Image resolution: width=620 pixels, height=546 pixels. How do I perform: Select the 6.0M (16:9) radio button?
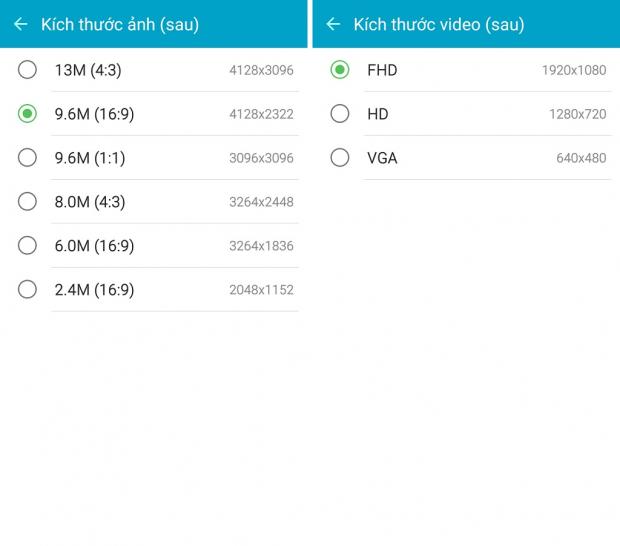tap(27, 246)
